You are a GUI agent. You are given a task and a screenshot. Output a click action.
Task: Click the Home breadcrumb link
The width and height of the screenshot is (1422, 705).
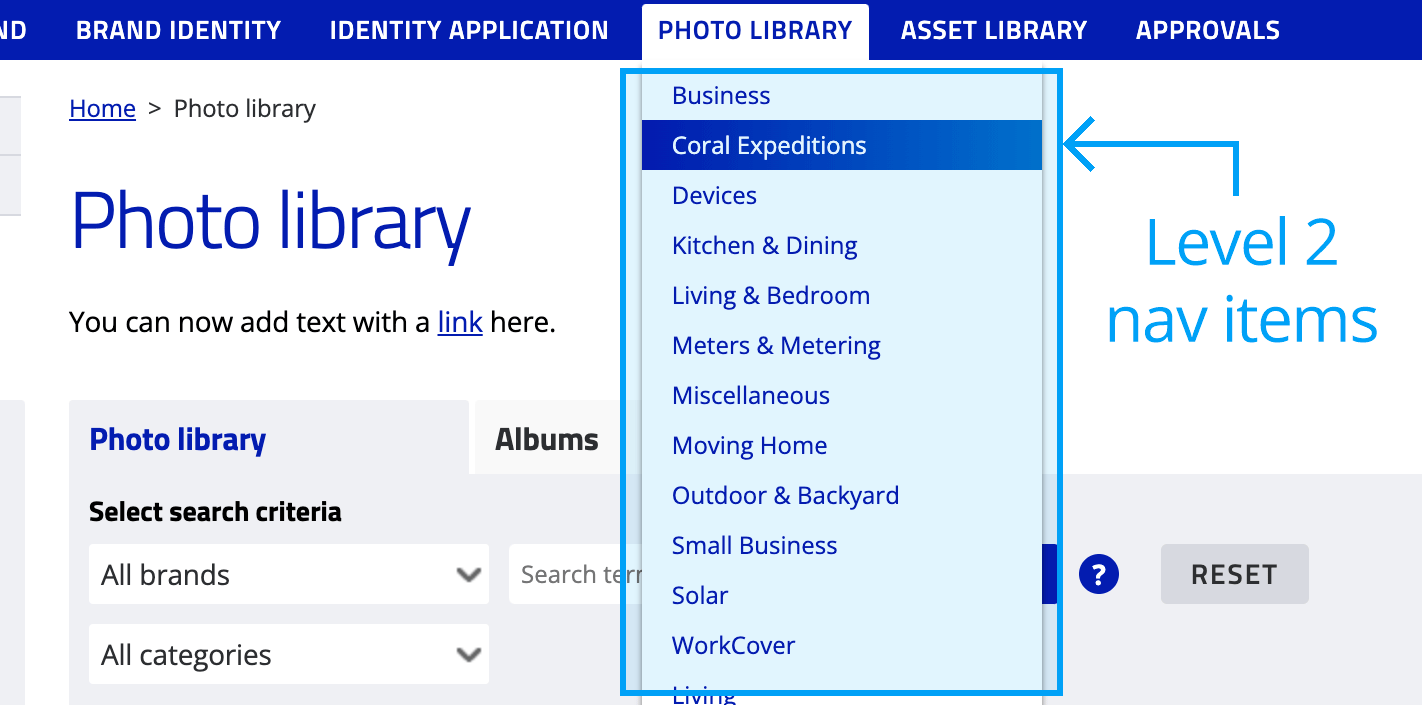coord(102,108)
